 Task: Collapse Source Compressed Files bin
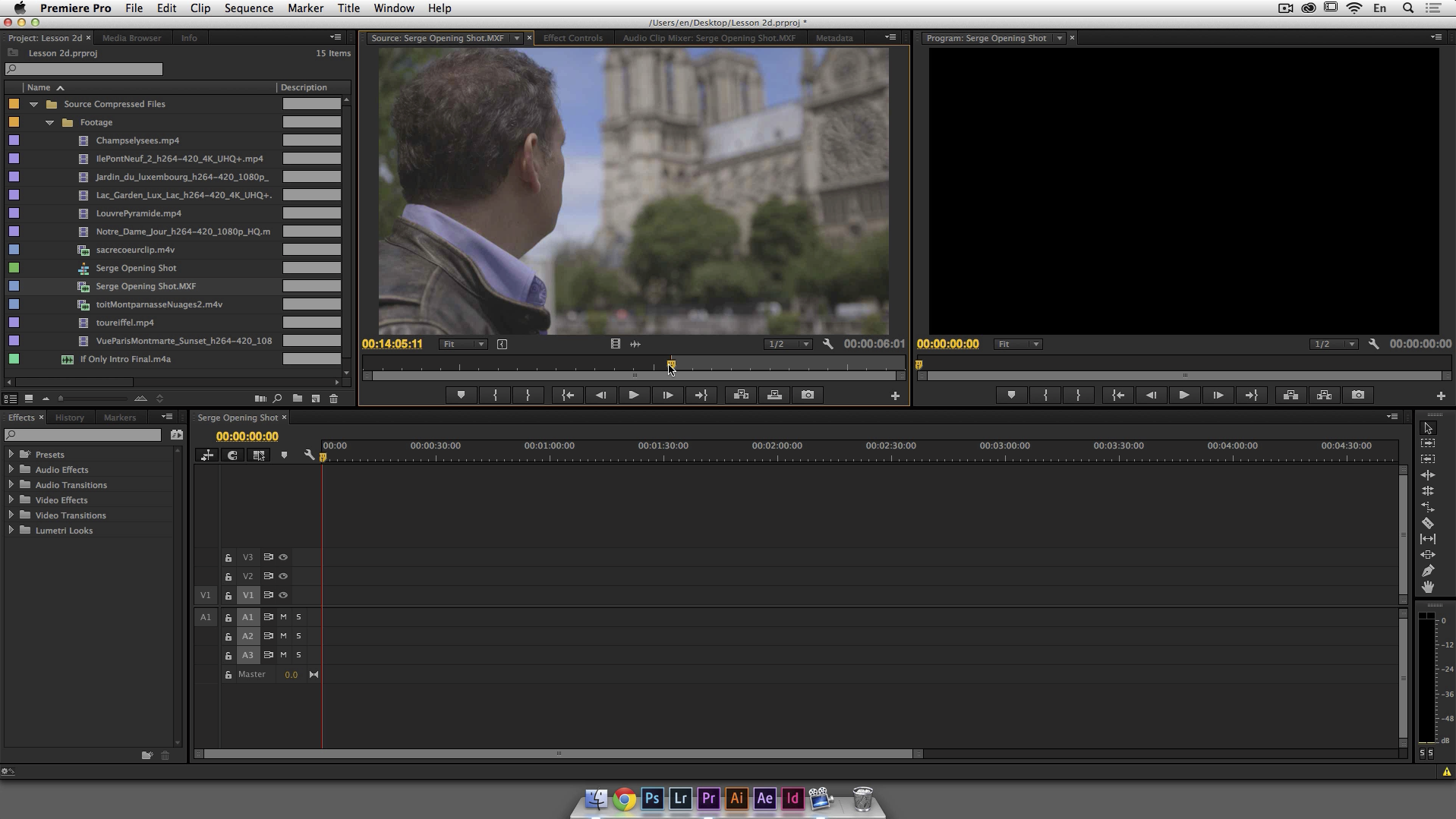click(33, 104)
